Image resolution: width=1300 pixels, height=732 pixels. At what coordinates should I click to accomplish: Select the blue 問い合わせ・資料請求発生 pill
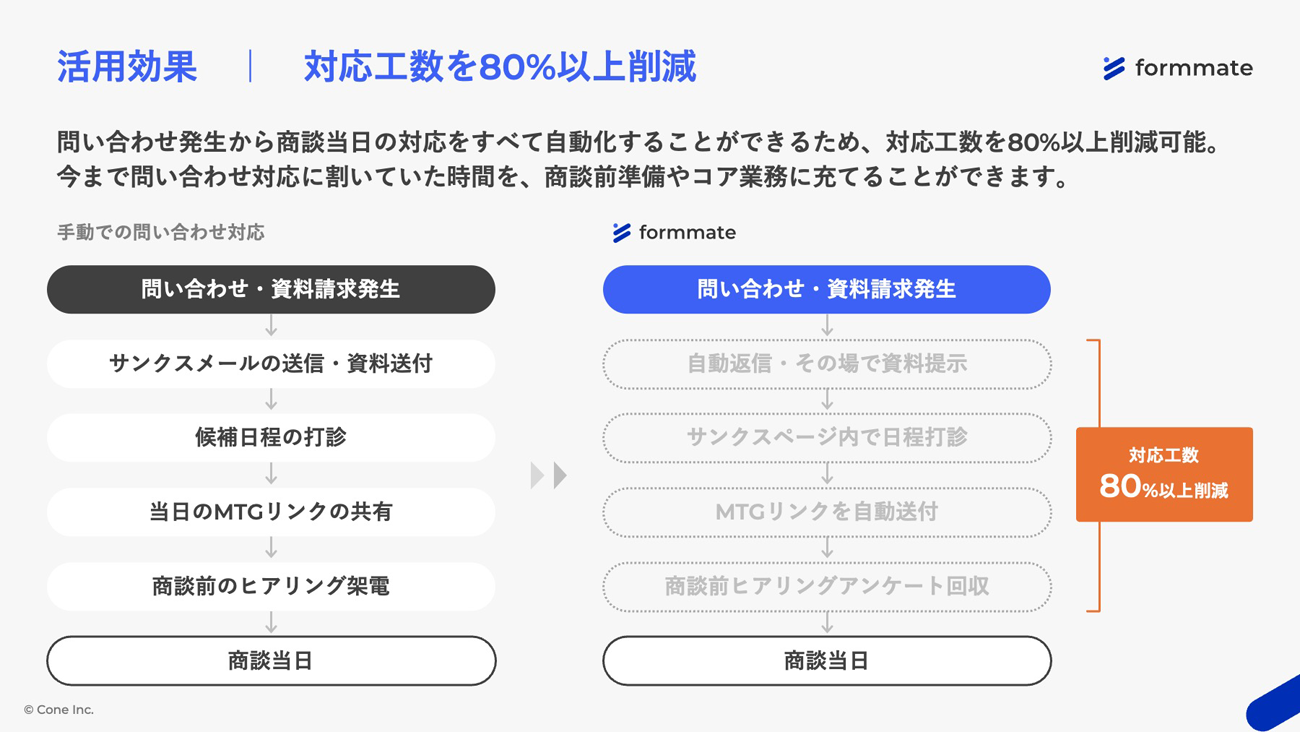point(827,289)
